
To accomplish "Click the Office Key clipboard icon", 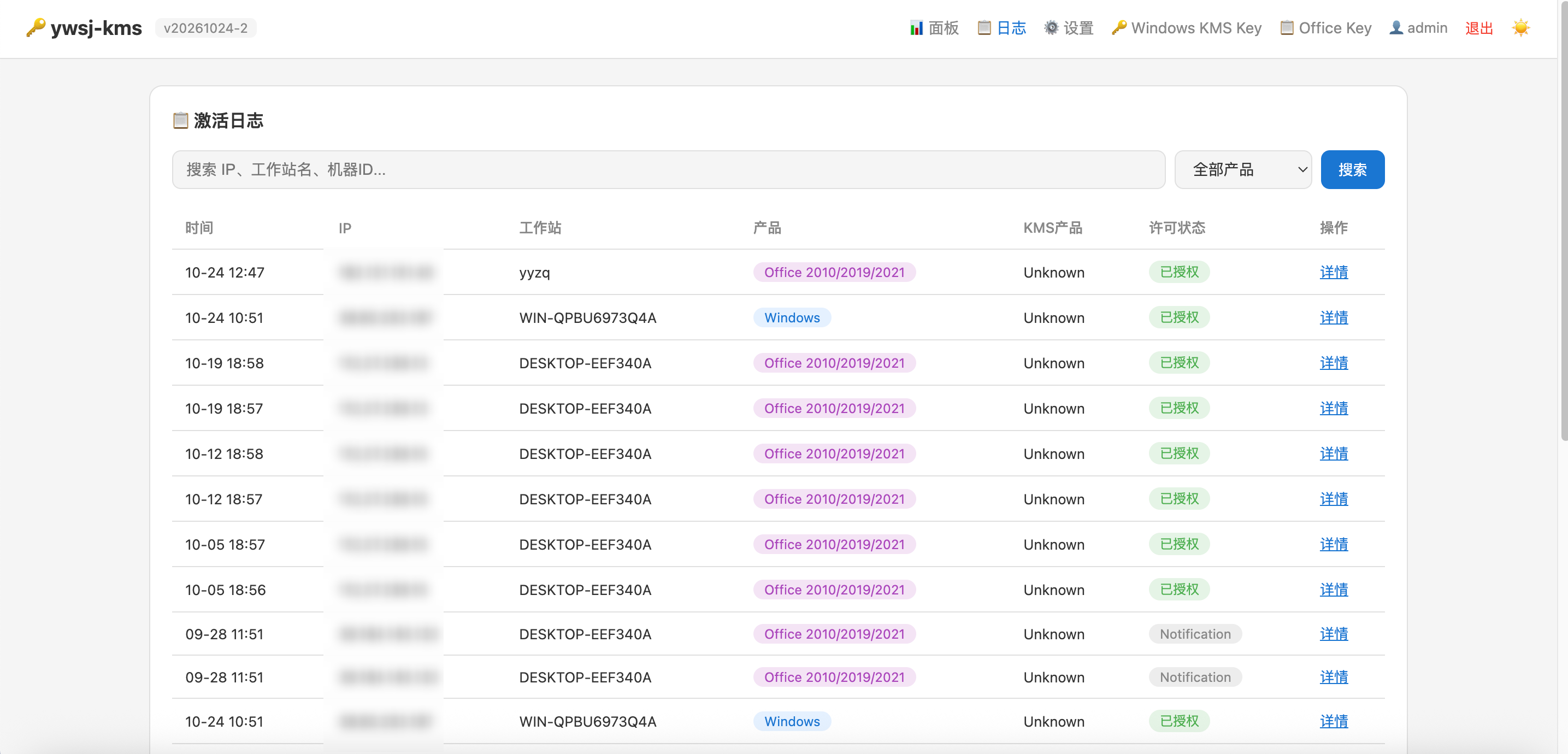I will [1287, 28].
